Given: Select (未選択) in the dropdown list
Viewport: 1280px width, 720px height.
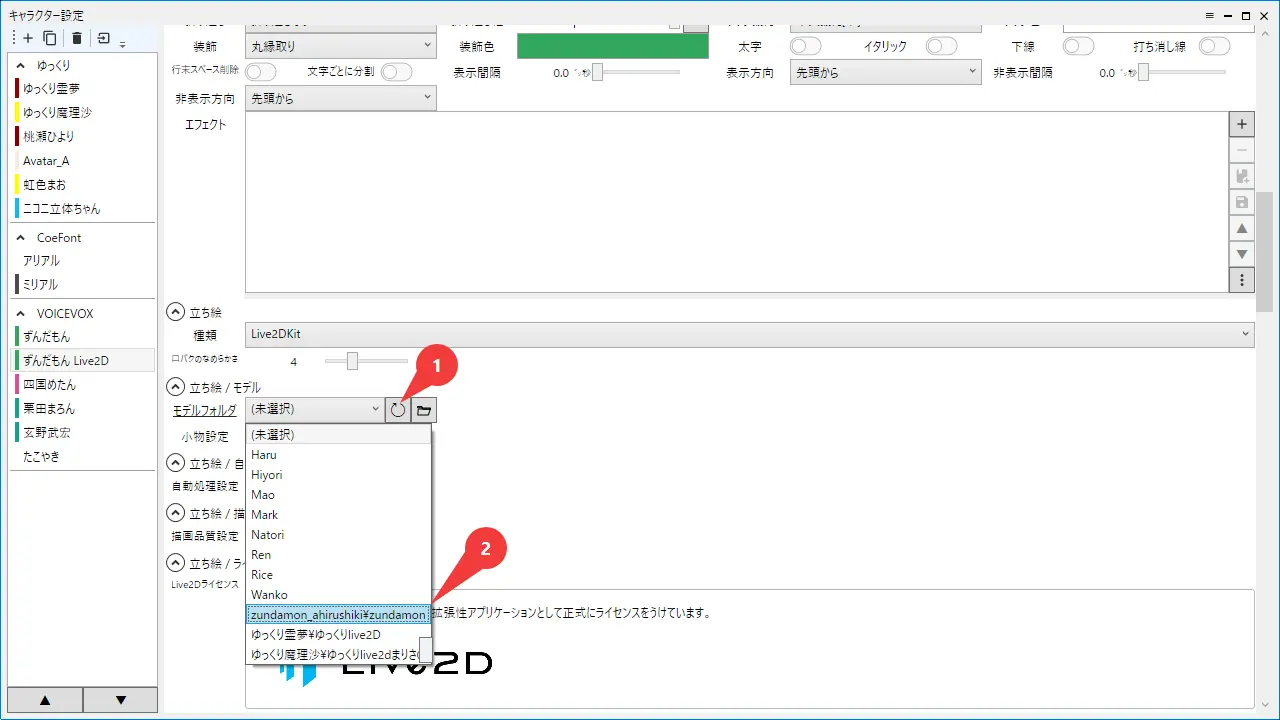Looking at the screenshot, I should point(339,435).
